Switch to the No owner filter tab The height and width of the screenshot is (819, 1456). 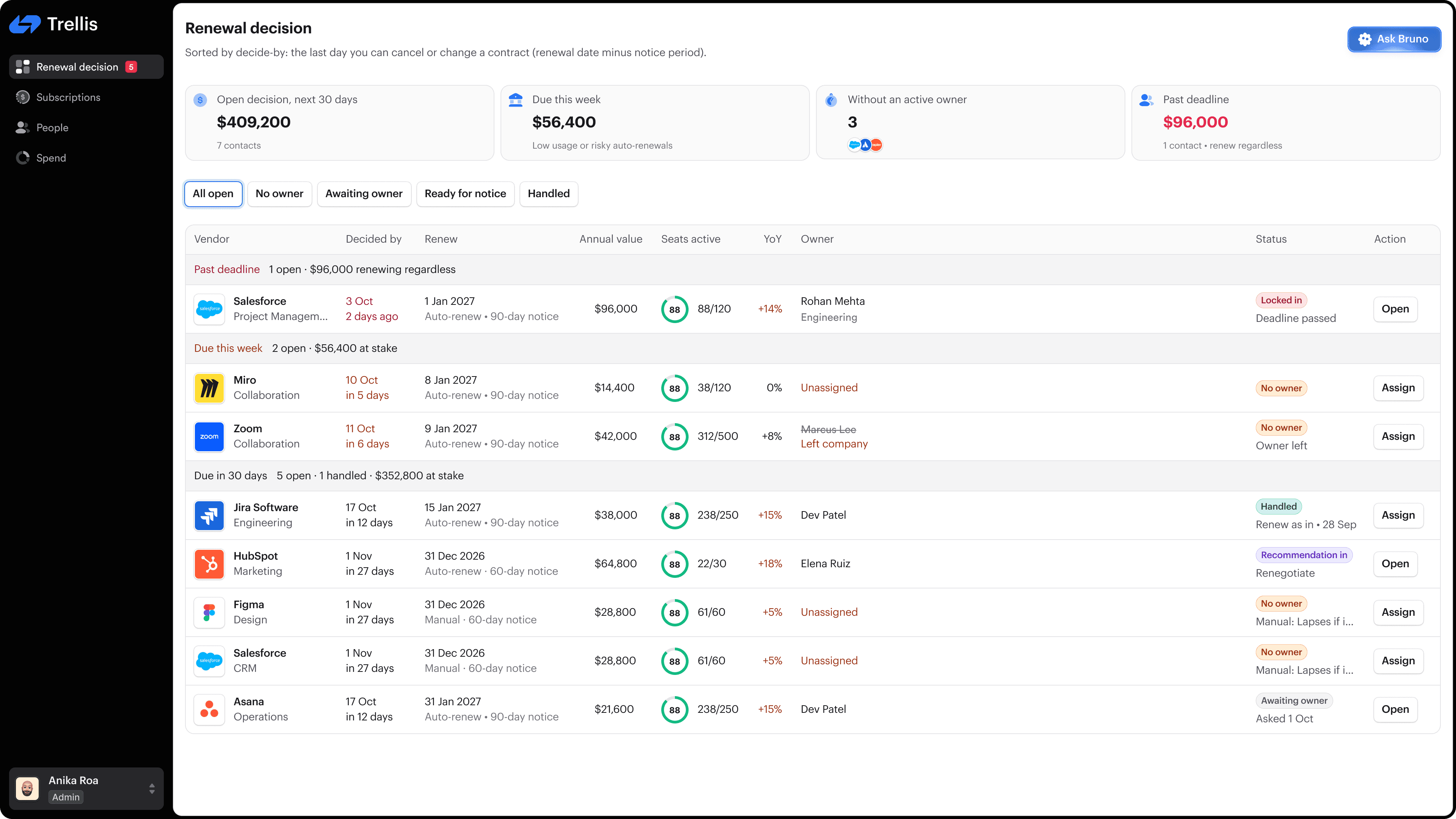pyautogui.click(x=279, y=194)
